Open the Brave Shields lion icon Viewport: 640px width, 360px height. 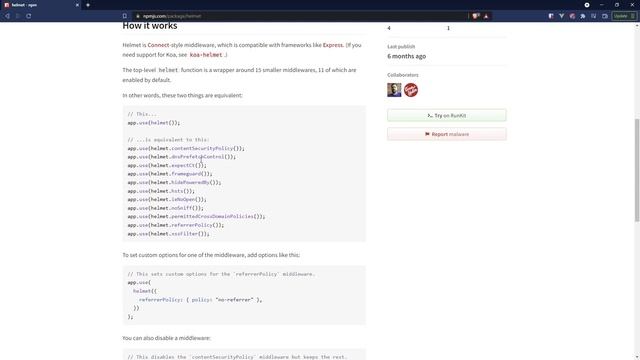[476, 16]
